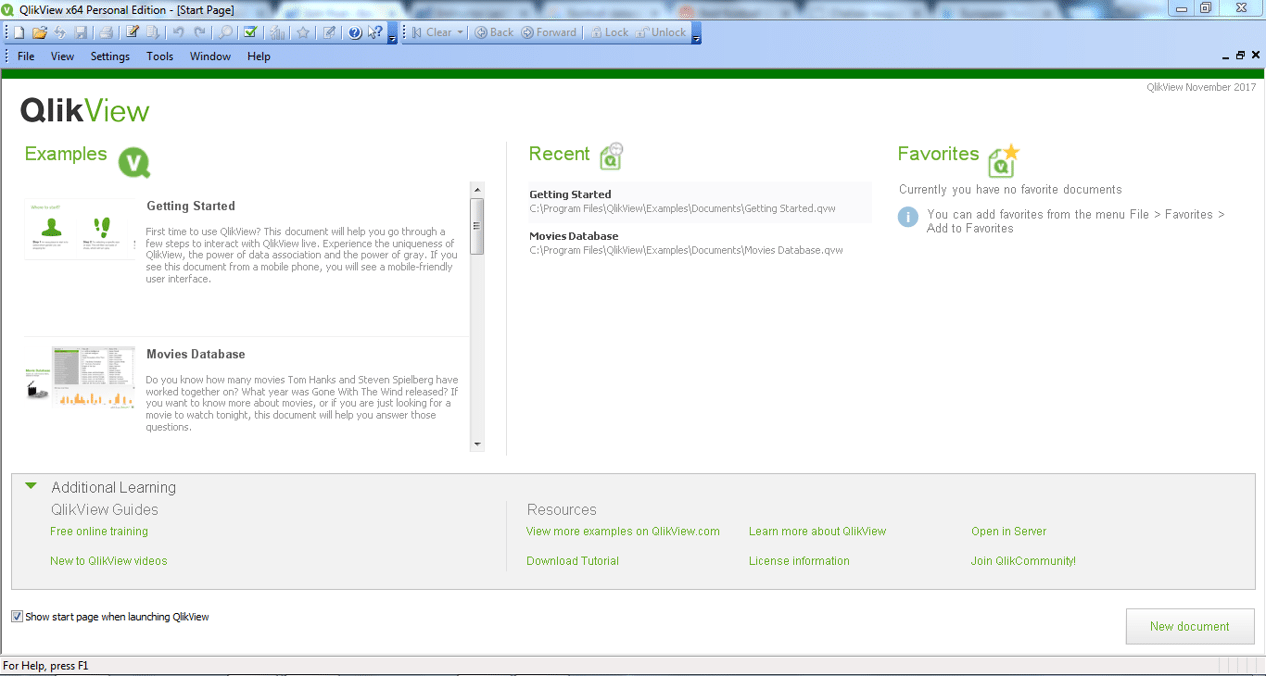Click the Undo arrow icon
Viewport: 1266px width, 676px height.
coord(178,32)
